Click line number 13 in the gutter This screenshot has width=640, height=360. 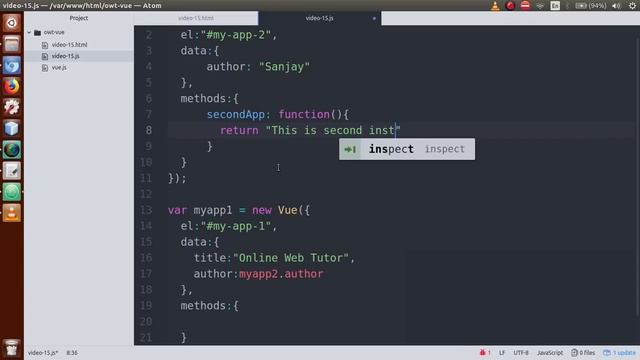coord(146,210)
